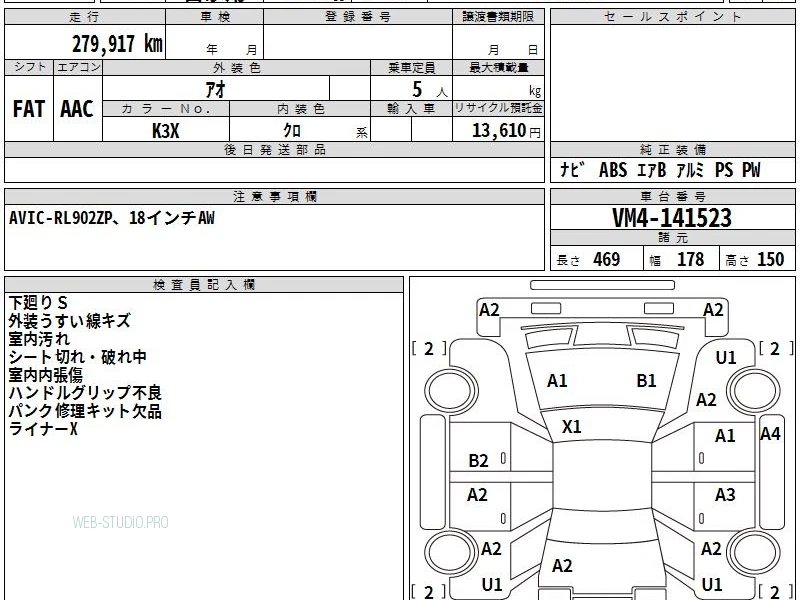Select length value 469
This screenshot has height=600, width=800.
point(607,259)
